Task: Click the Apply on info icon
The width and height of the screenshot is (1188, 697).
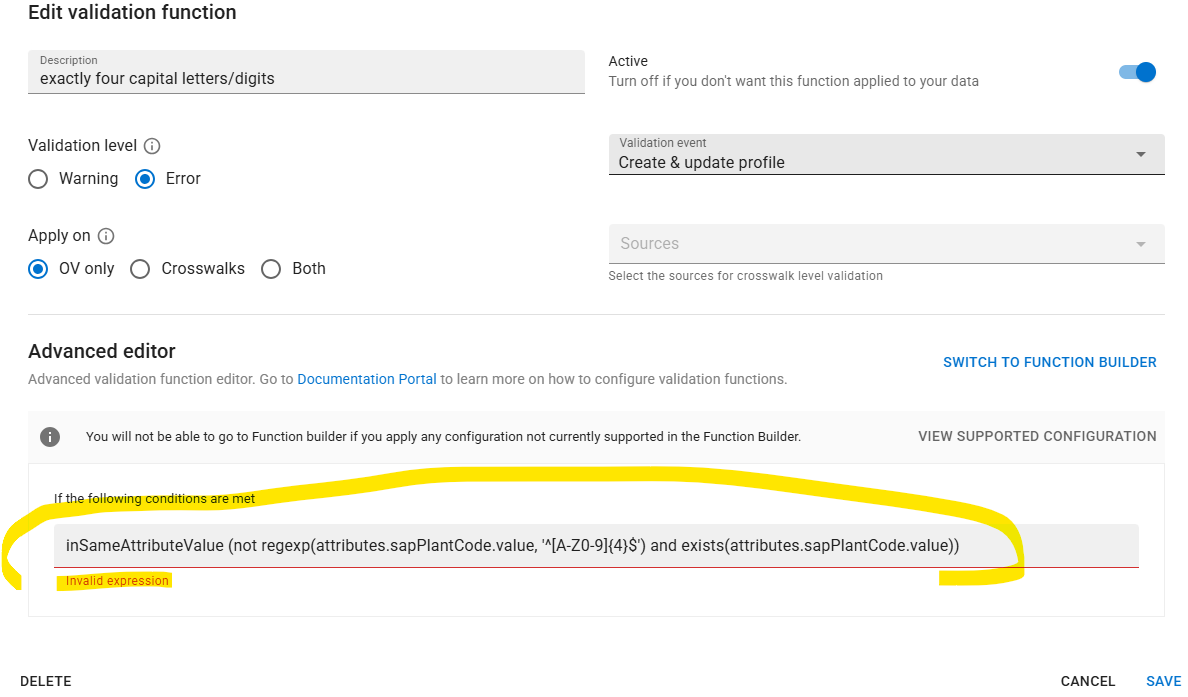Action: click(106, 236)
